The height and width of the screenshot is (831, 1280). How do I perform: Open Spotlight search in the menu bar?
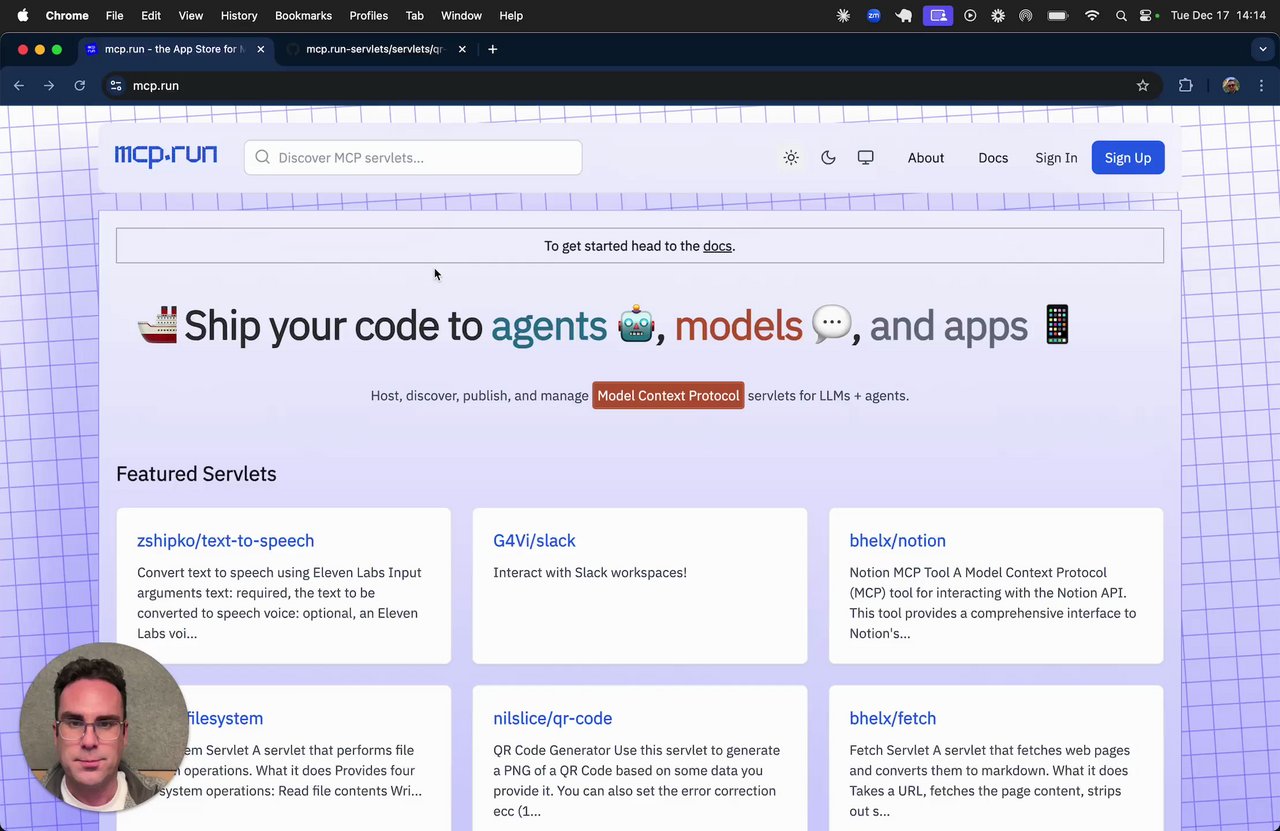pyautogui.click(x=1121, y=16)
